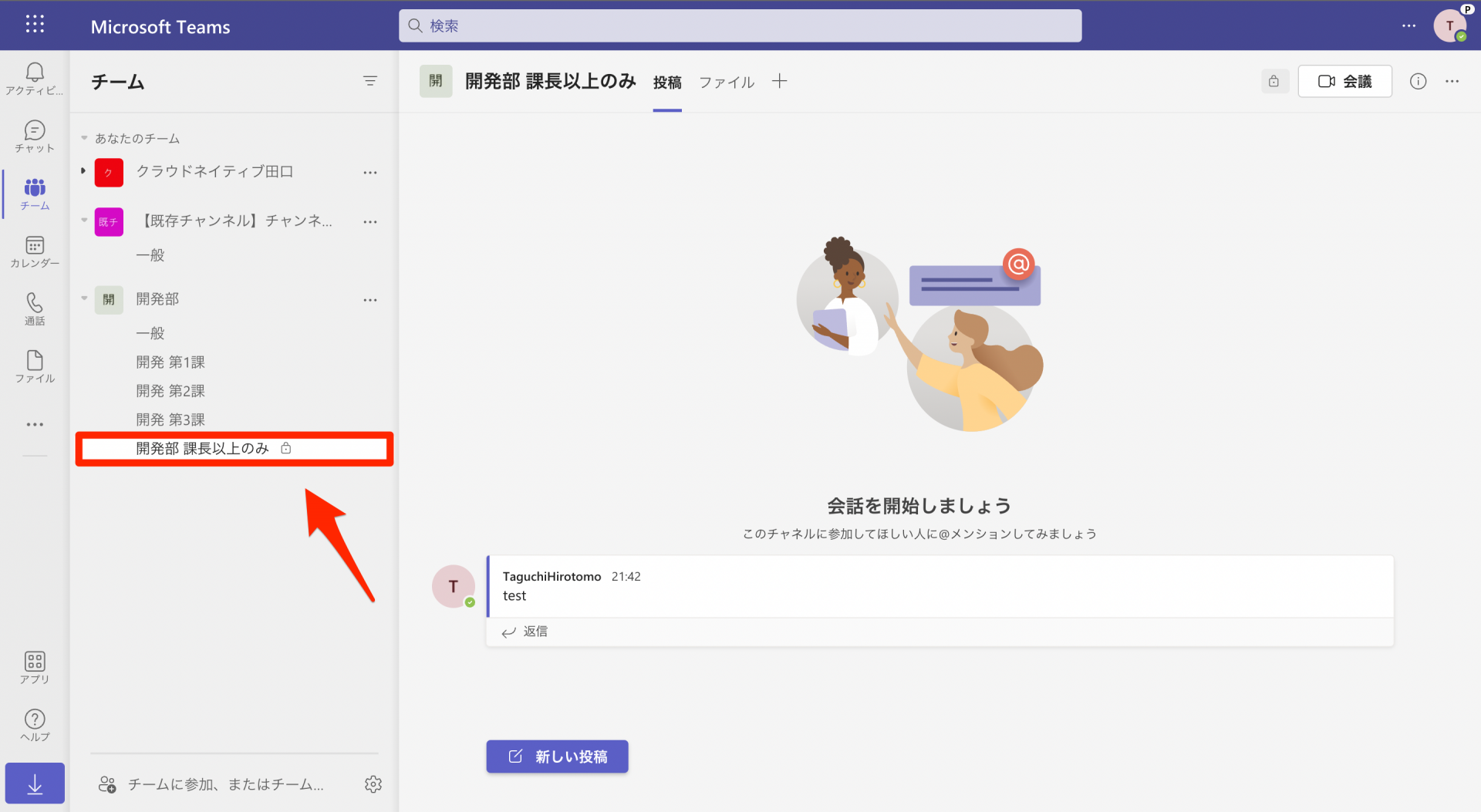Click 返信 under TaguchiHirotomo's test message

535,631
